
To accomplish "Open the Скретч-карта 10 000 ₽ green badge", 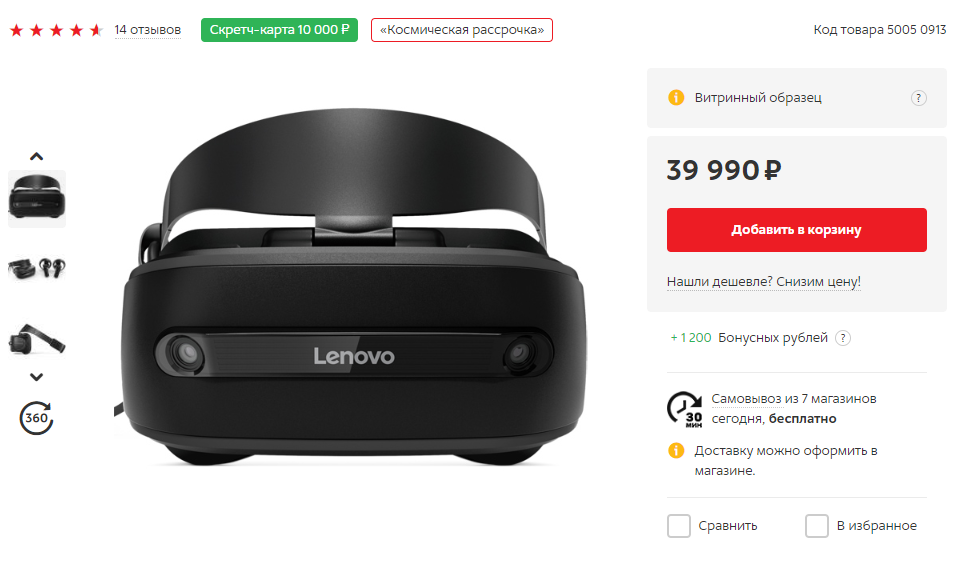I will (279, 30).
